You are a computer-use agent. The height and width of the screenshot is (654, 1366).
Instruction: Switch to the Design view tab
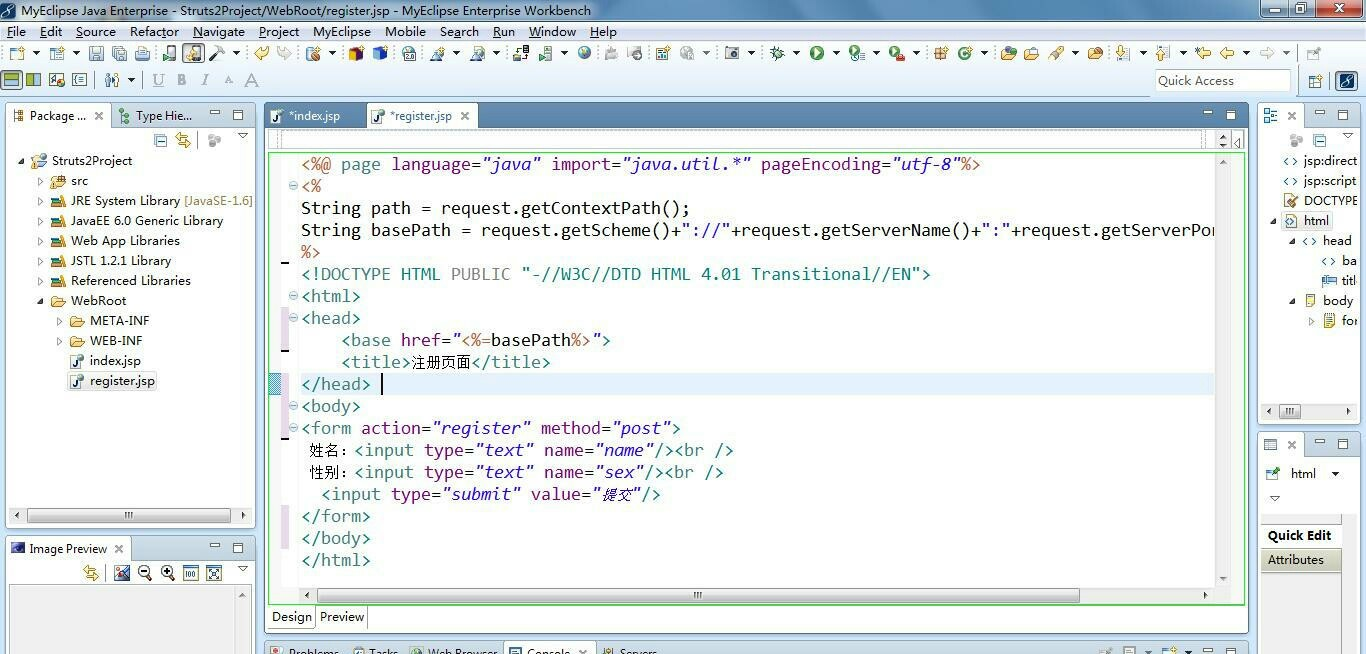[x=292, y=617]
